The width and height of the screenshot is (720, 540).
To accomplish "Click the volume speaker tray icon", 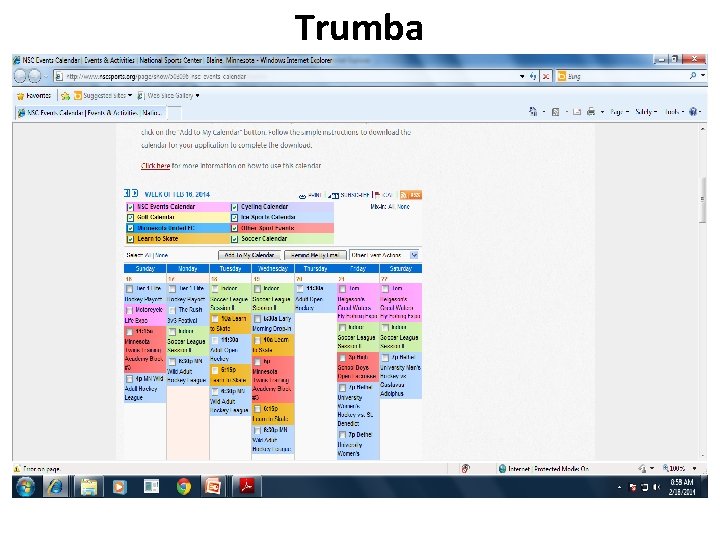I will click(657, 487).
